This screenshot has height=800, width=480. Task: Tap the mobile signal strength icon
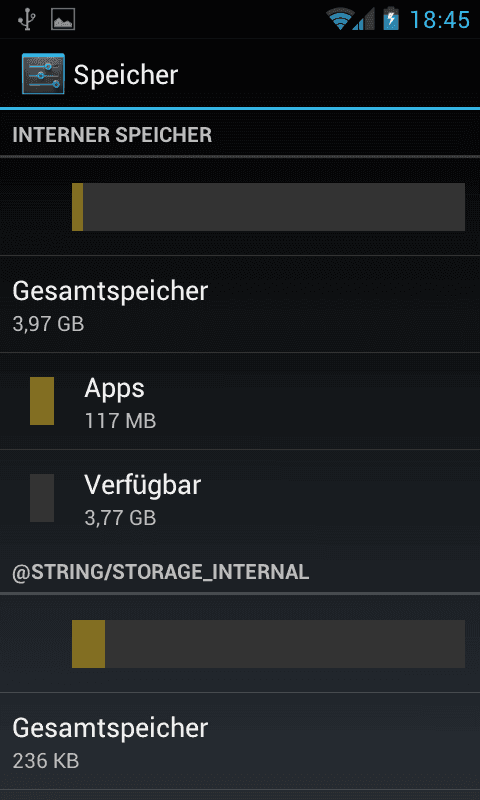point(365,19)
